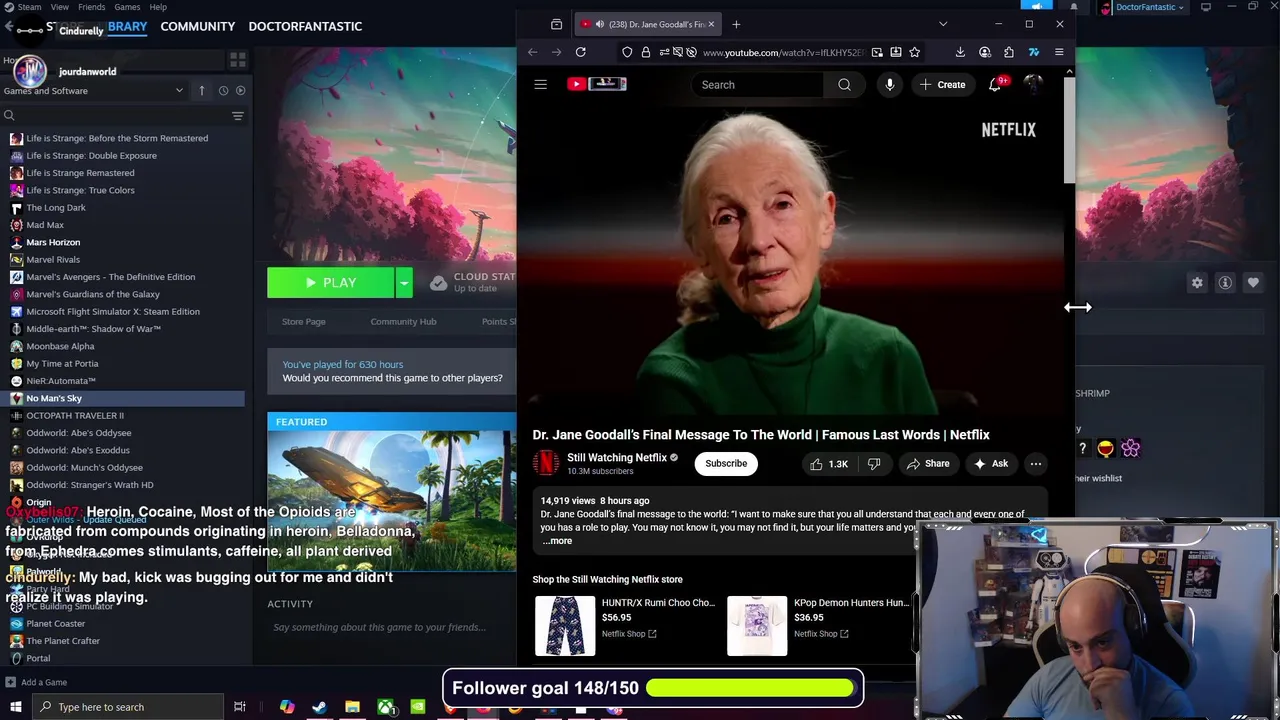The image size is (1280, 720).
Task: Open HUNTR/X Rumi pajama product thumbnail
Action: [565, 626]
